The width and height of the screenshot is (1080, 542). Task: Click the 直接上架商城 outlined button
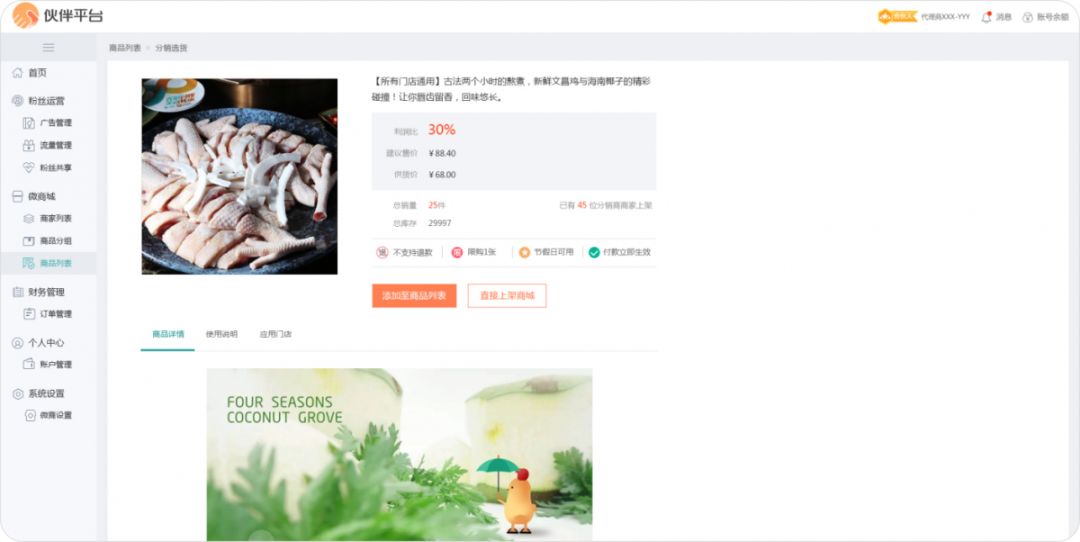pos(507,295)
